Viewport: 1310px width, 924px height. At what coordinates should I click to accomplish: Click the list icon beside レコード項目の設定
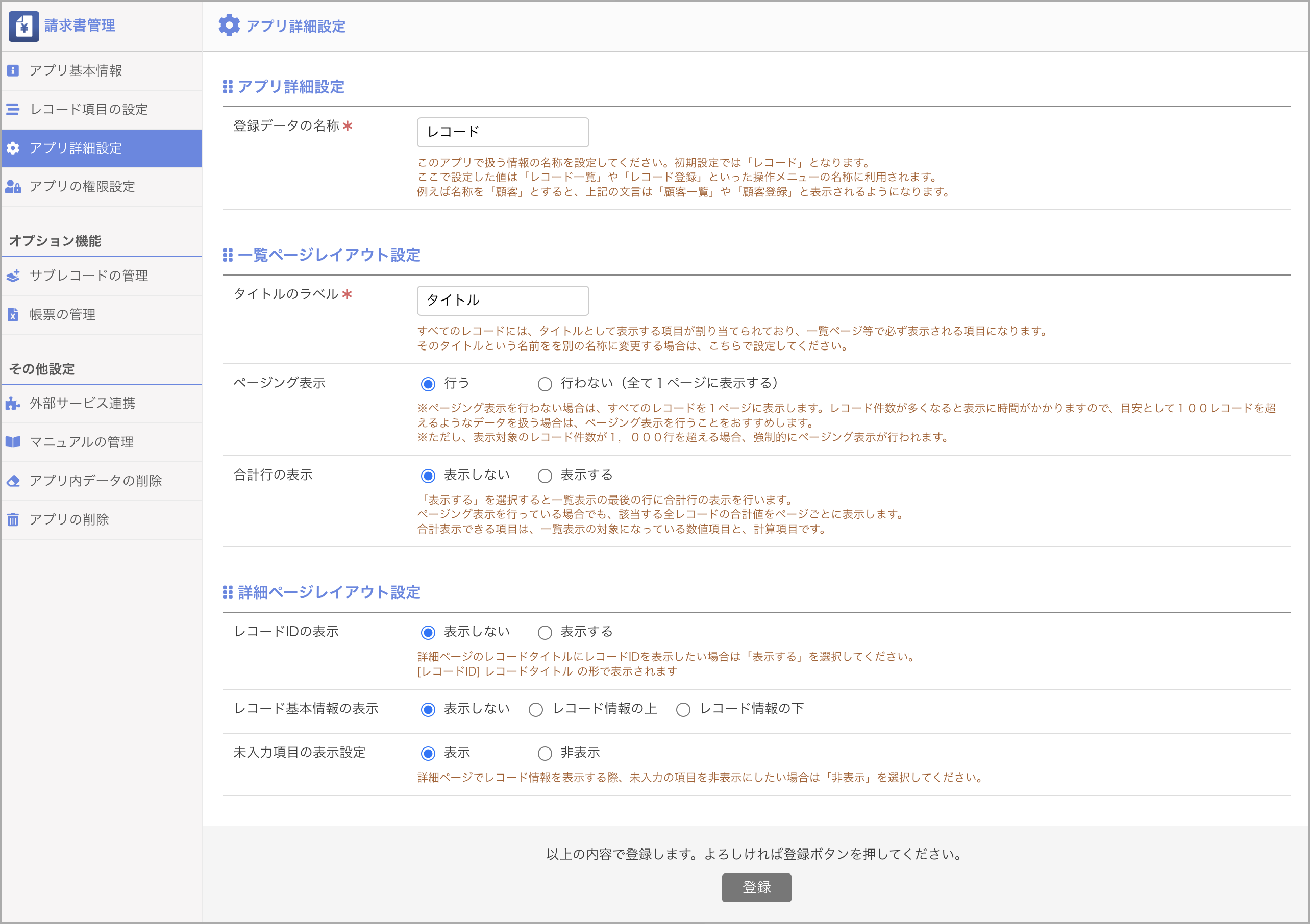coord(13,110)
